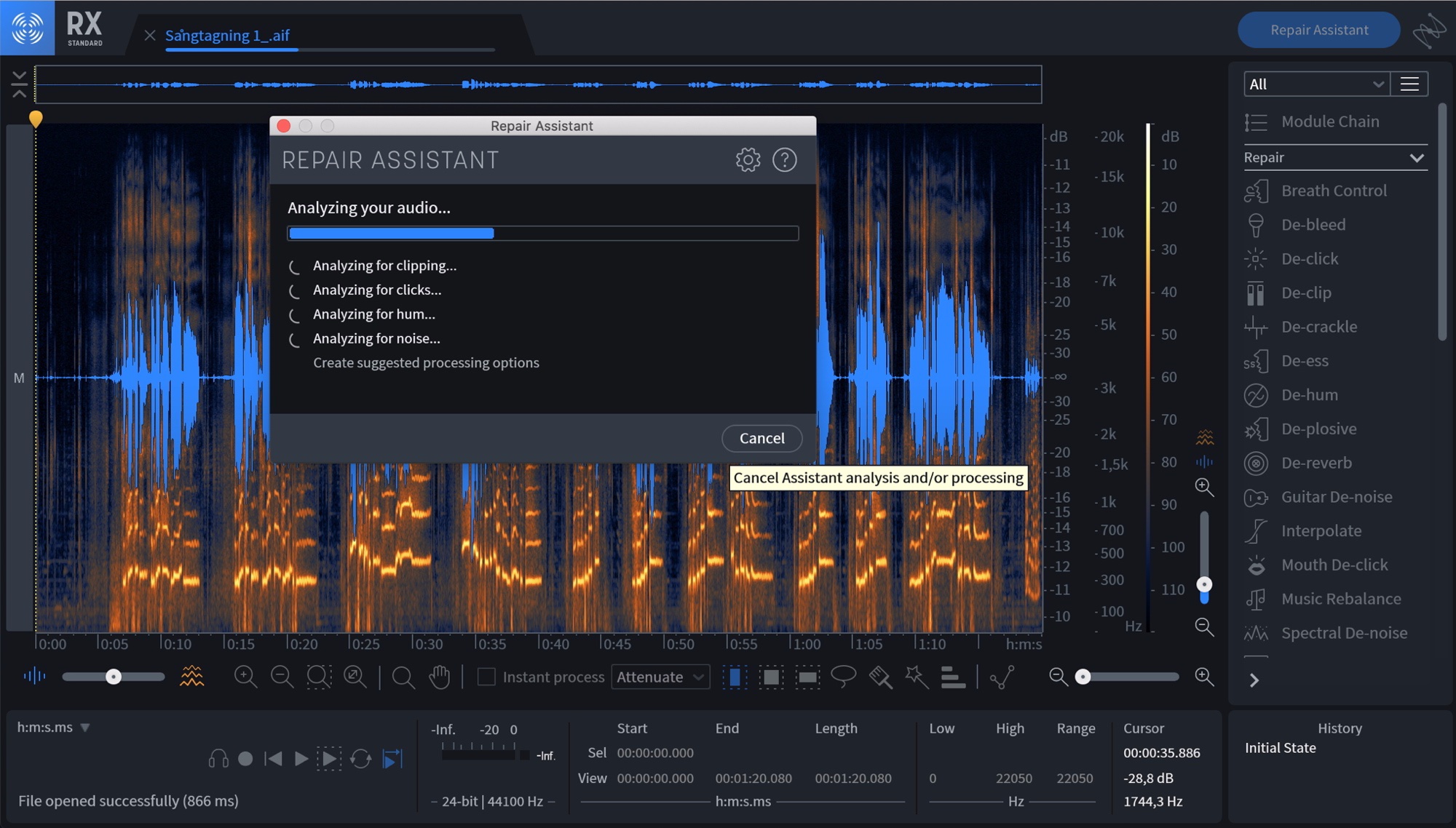1456x828 pixels.
Task: Expand the module panel chevron
Action: tap(1254, 680)
